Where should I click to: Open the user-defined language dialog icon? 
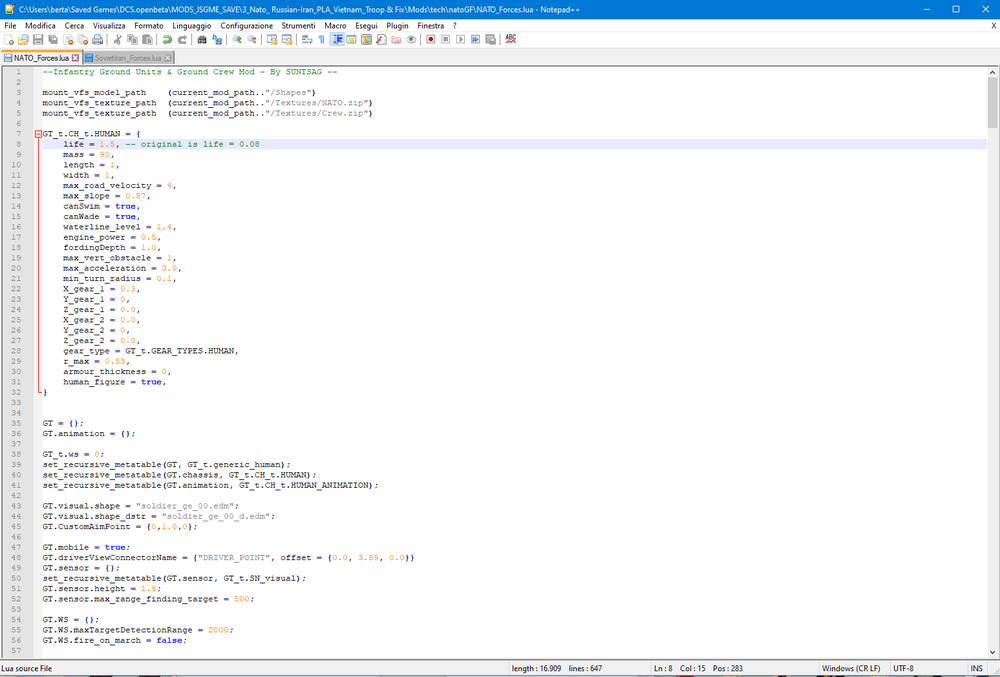351,40
